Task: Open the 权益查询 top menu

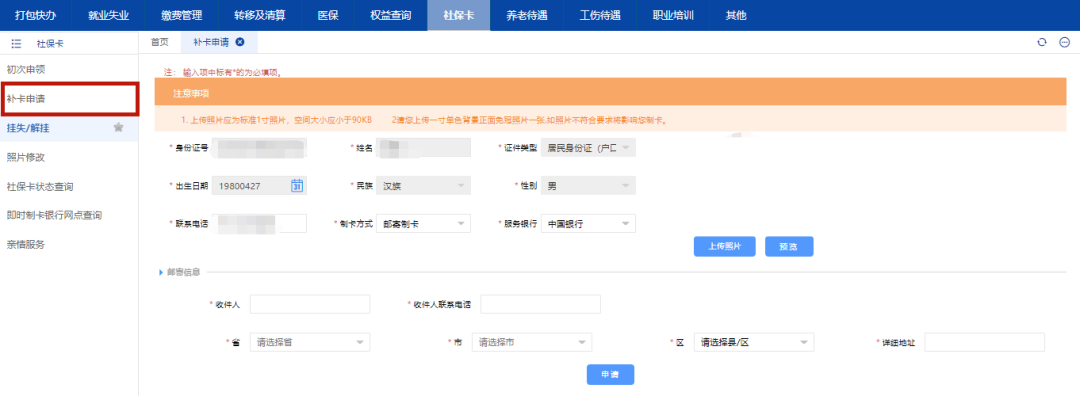Action: (391, 15)
